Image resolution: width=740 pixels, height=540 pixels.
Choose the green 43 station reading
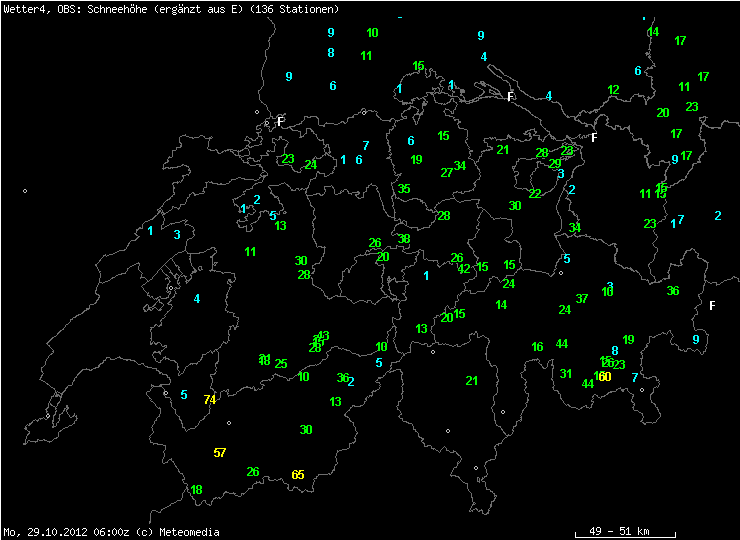pos(323,336)
